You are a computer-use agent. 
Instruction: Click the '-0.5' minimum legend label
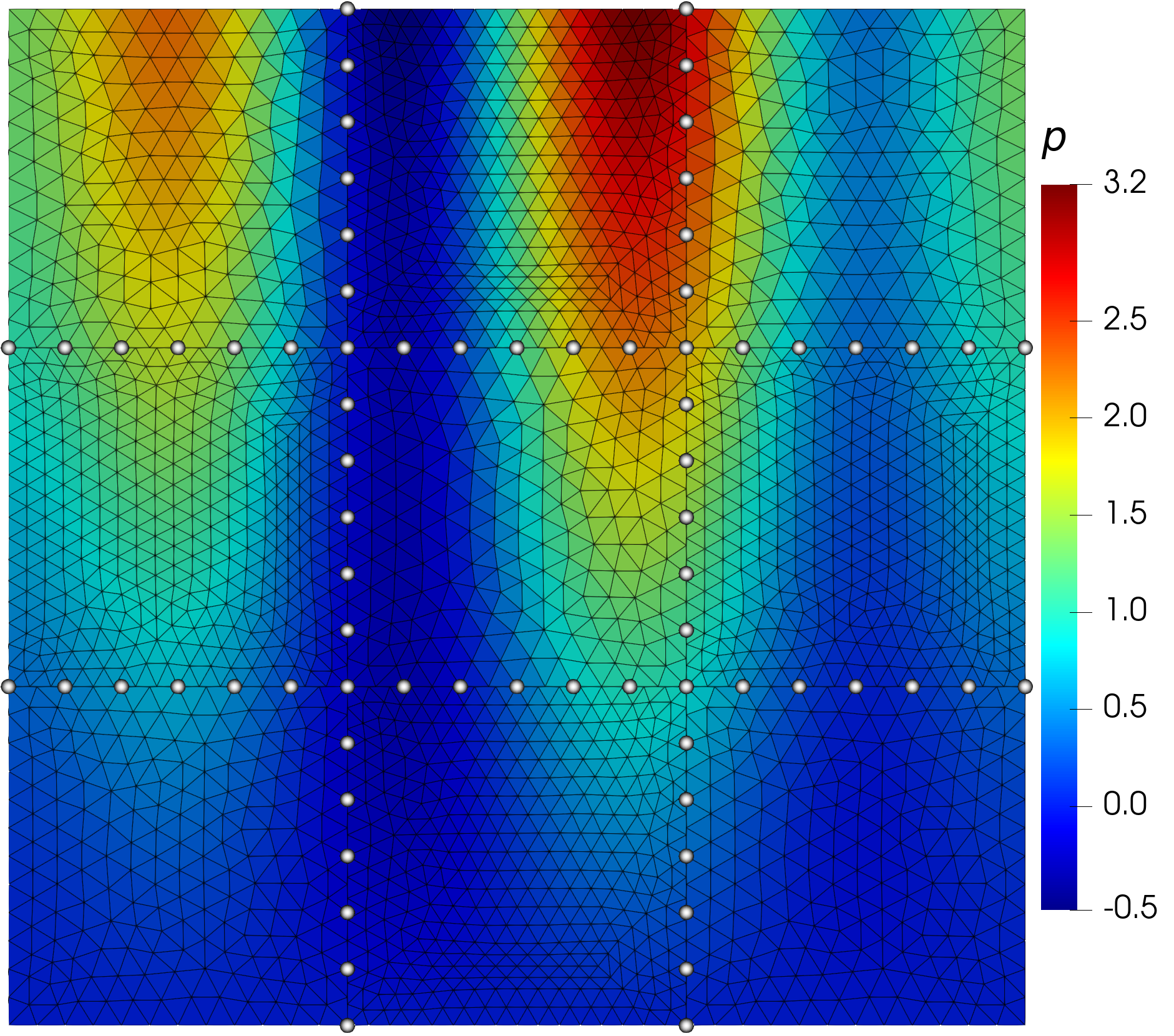click(x=1130, y=908)
